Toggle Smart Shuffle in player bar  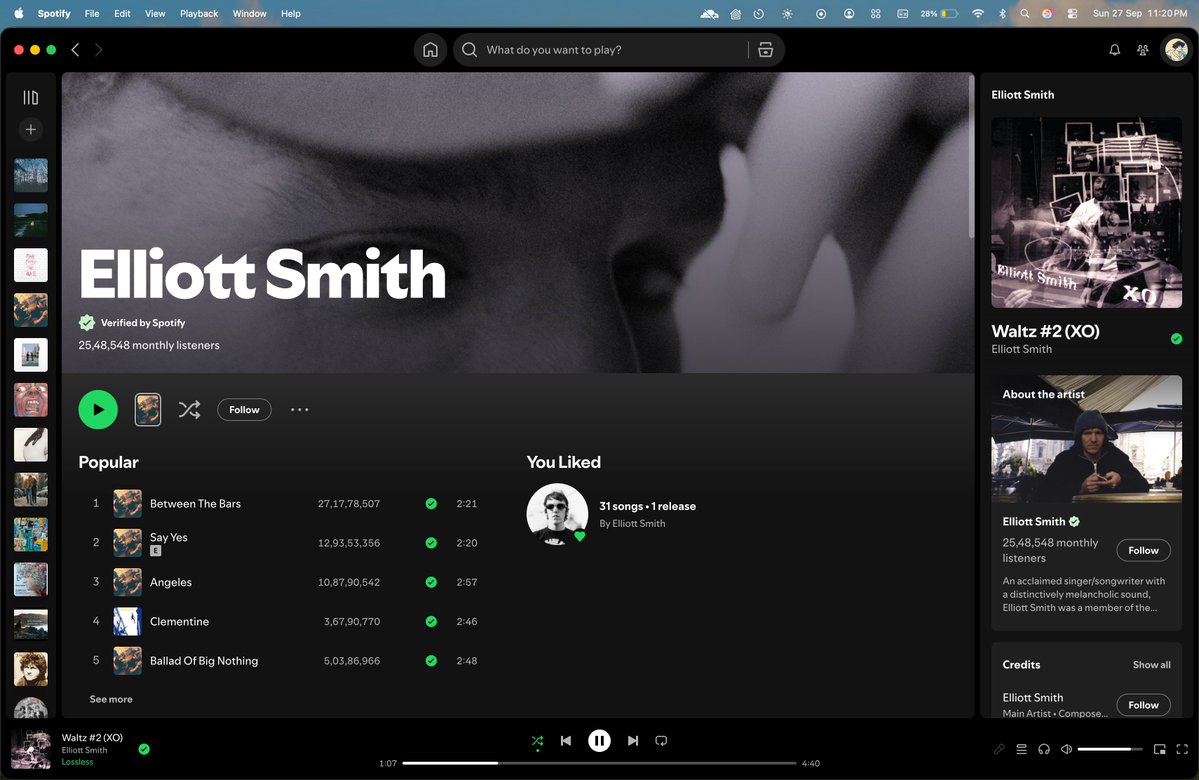(538, 741)
